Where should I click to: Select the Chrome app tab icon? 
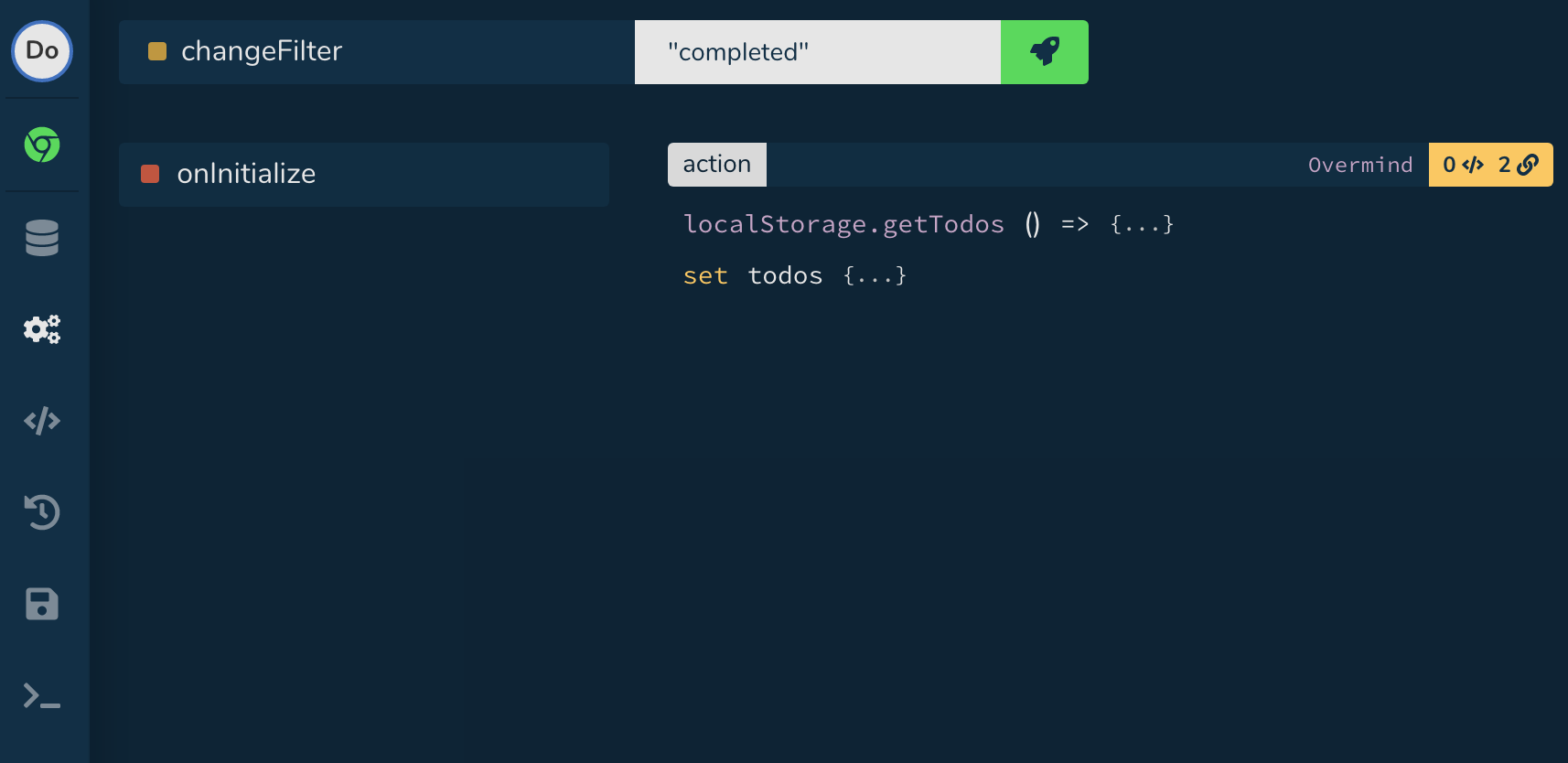pyautogui.click(x=42, y=144)
